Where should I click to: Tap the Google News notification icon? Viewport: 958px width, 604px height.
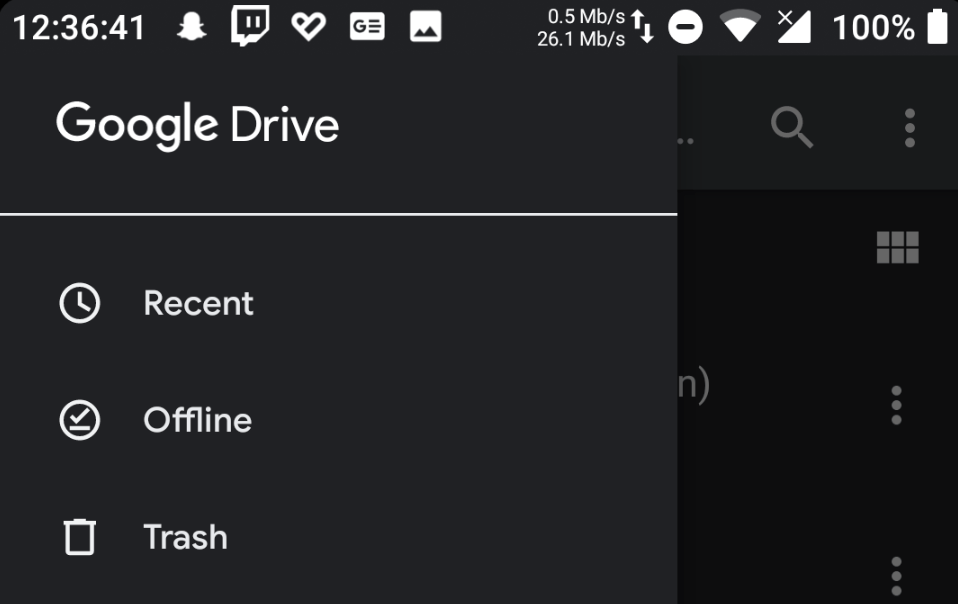point(367,27)
